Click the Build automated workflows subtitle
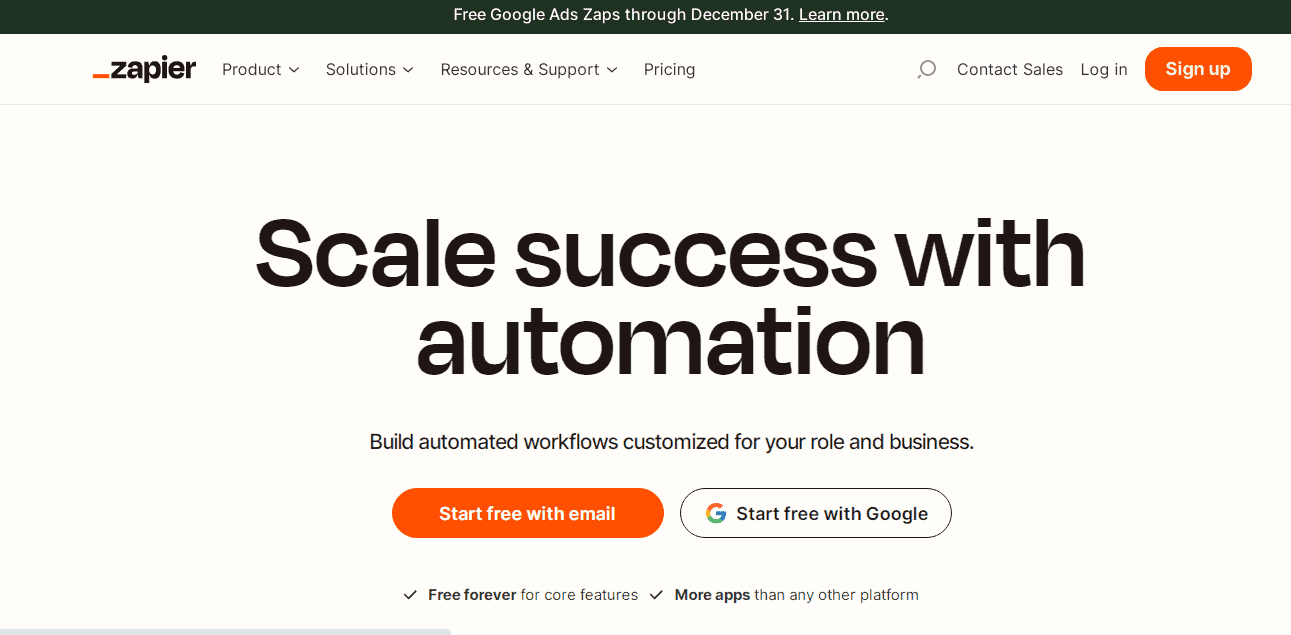The height and width of the screenshot is (635, 1291). tap(672, 442)
